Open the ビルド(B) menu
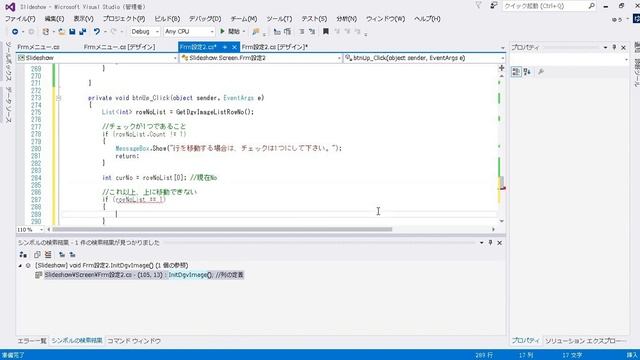This screenshot has width=640, height=360. tap(167, 19)
